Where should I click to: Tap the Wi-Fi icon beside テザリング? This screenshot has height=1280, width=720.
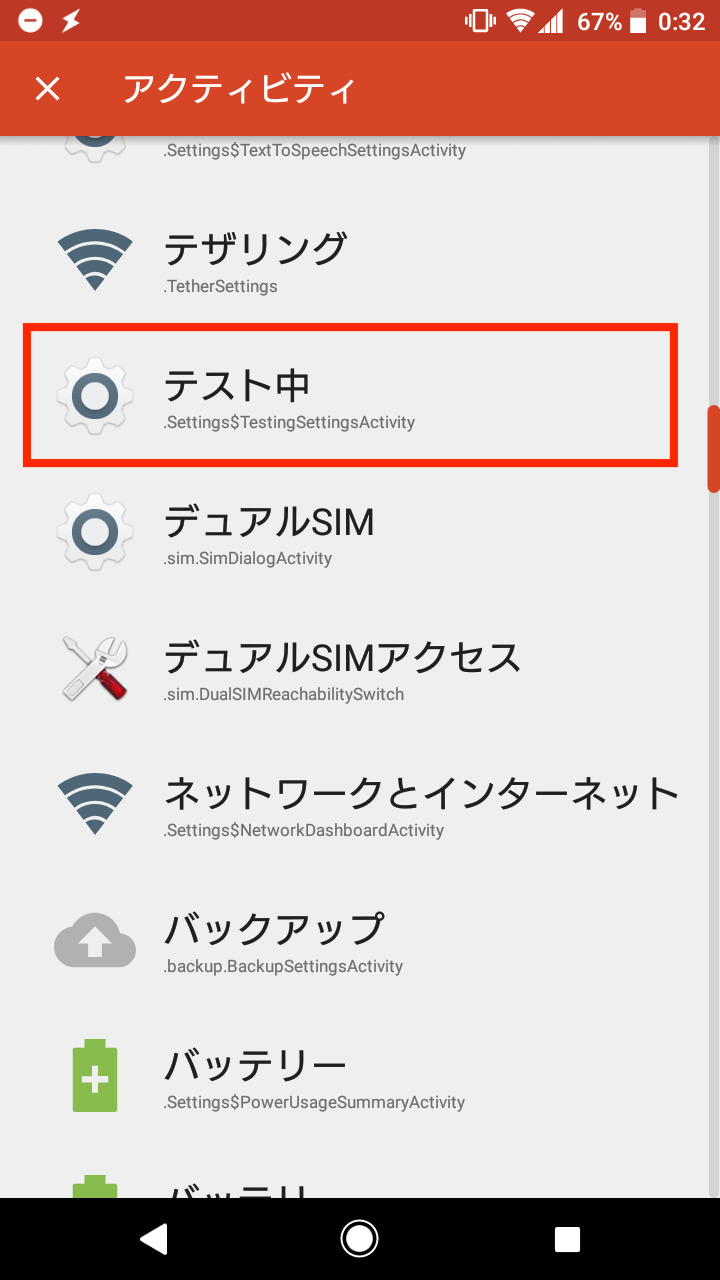[x=95, y=260]
